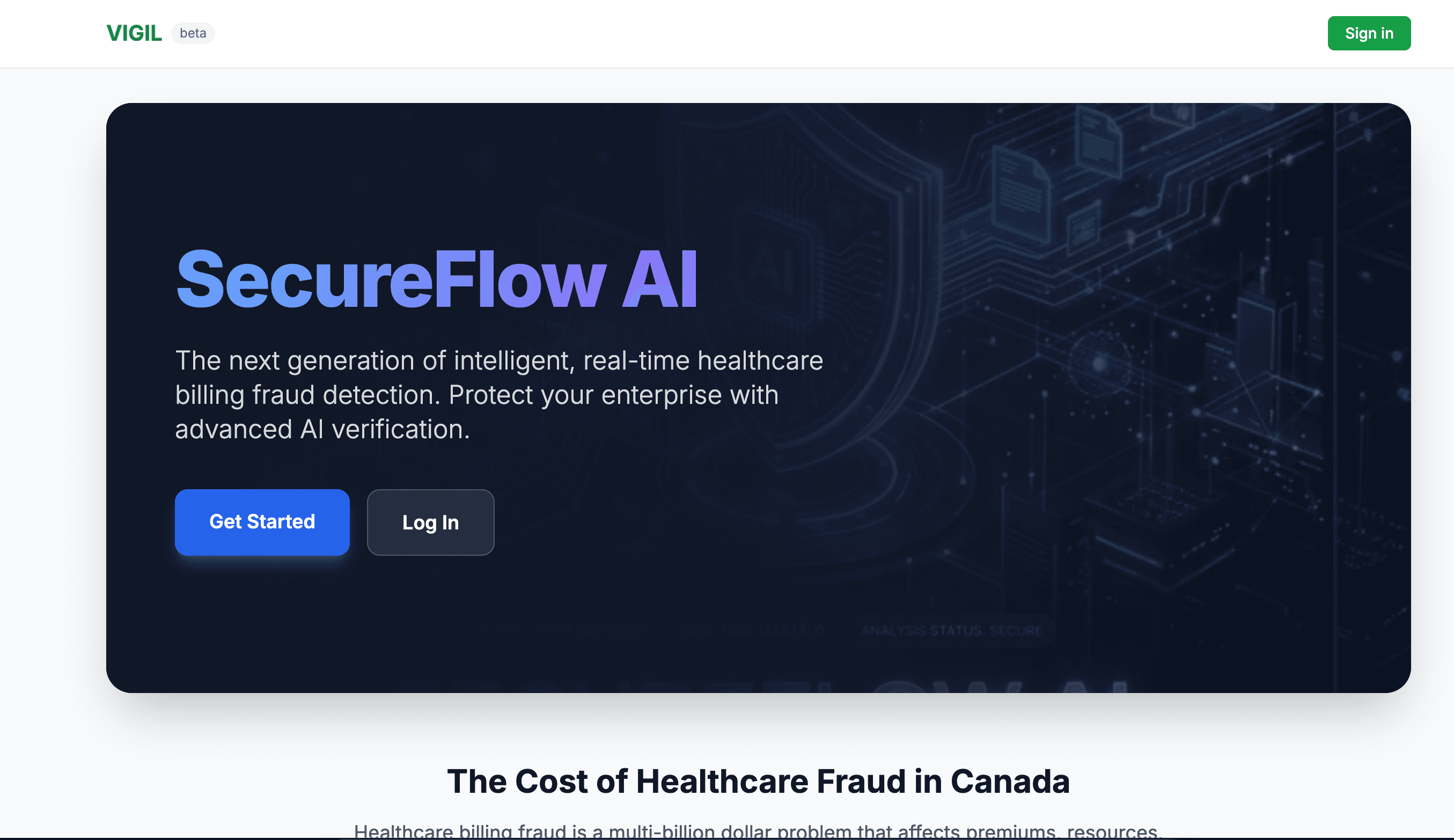Click the word 'Canada' in the section heading

coord(1010,781)
